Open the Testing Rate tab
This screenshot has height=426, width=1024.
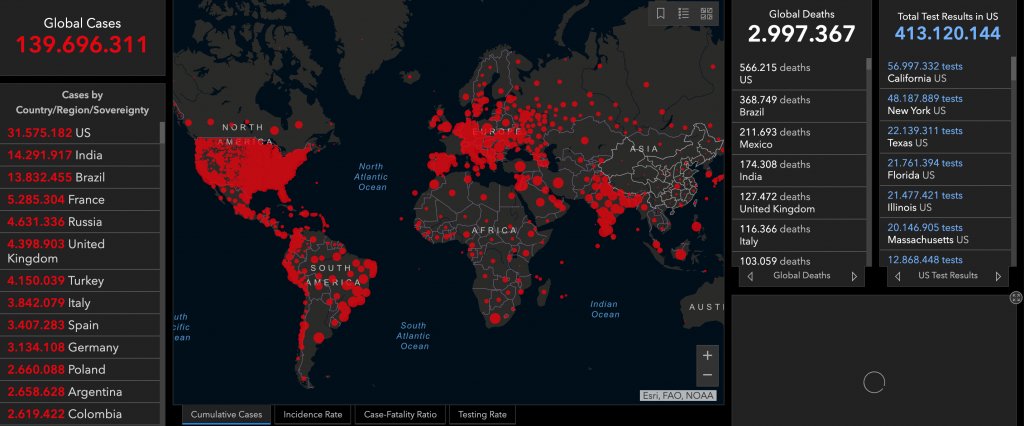483,414
